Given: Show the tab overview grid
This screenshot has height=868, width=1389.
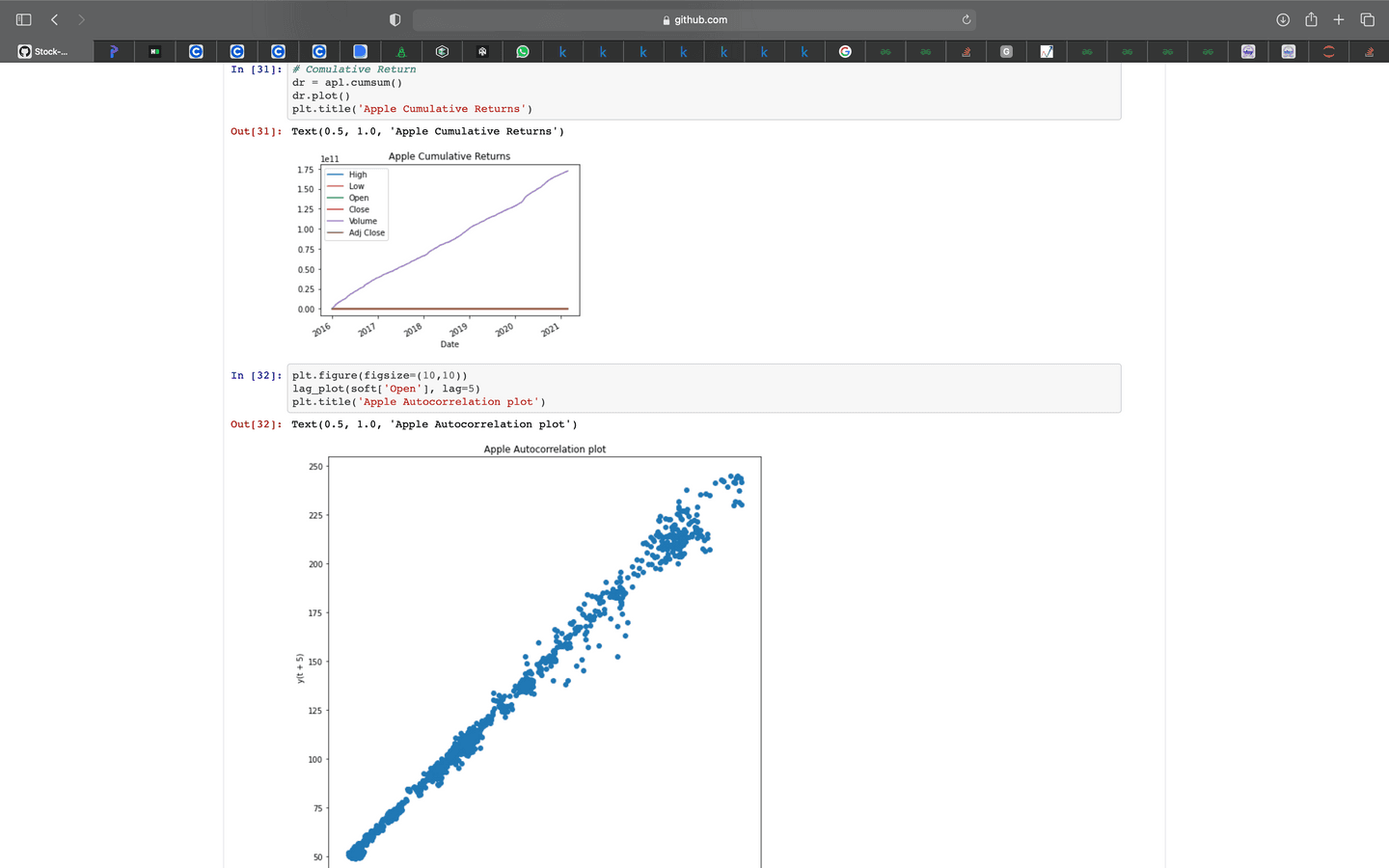Looking at the screenshot, I should pyautogui.click(x=1367, y=19).
